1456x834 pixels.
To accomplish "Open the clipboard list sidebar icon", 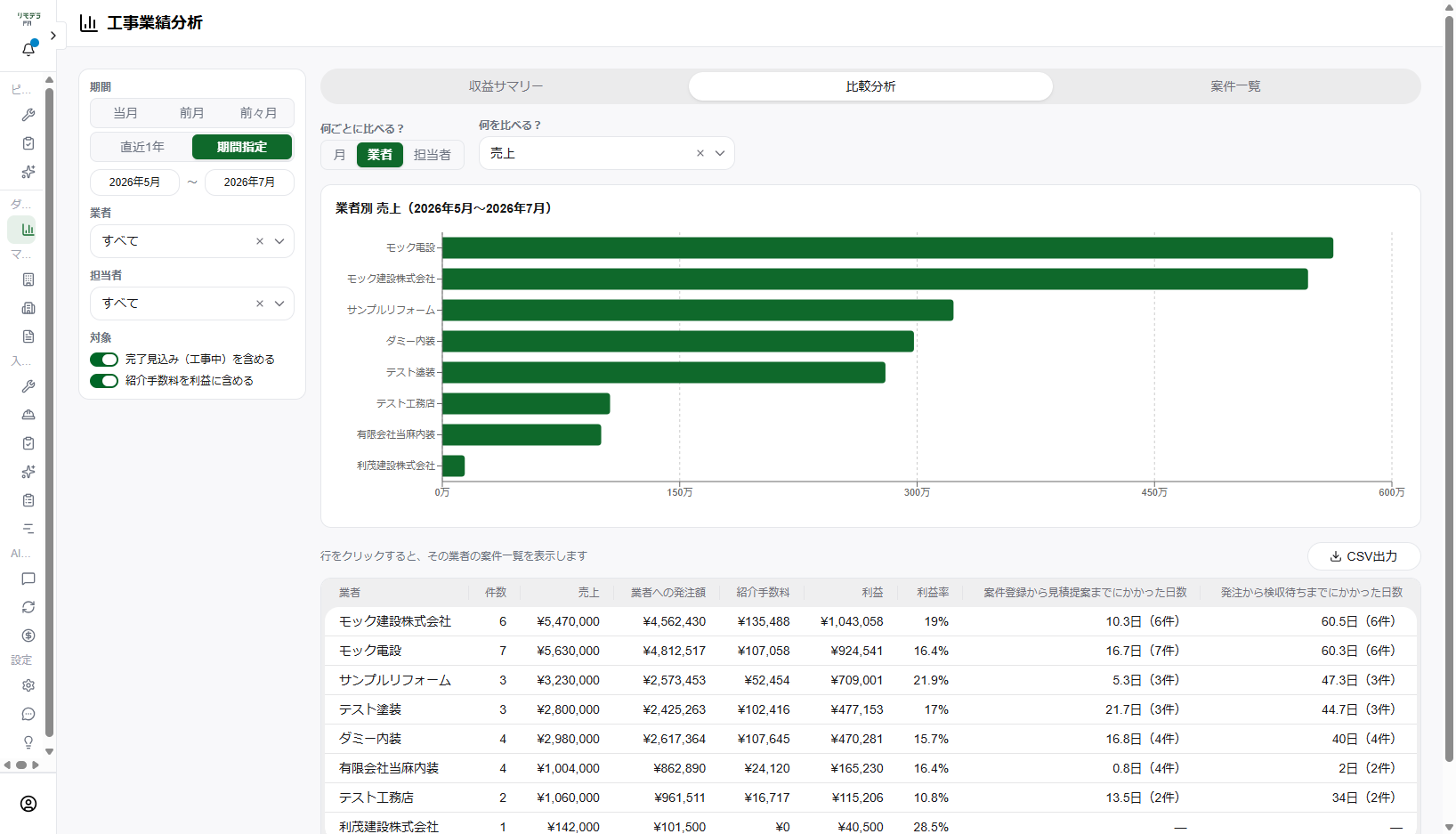I will coord(28,500).
